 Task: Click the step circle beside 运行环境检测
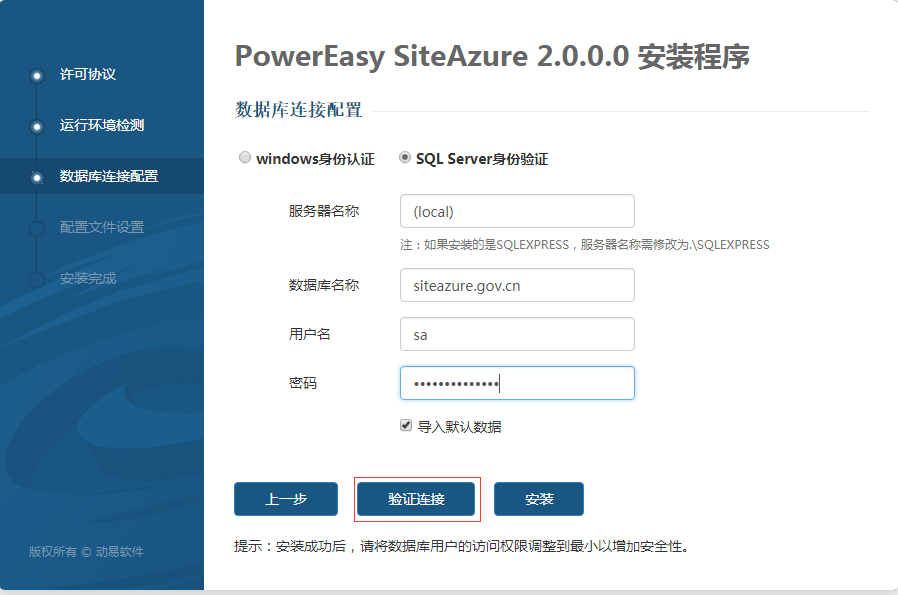pyautogui.click(x=37, y=126)
